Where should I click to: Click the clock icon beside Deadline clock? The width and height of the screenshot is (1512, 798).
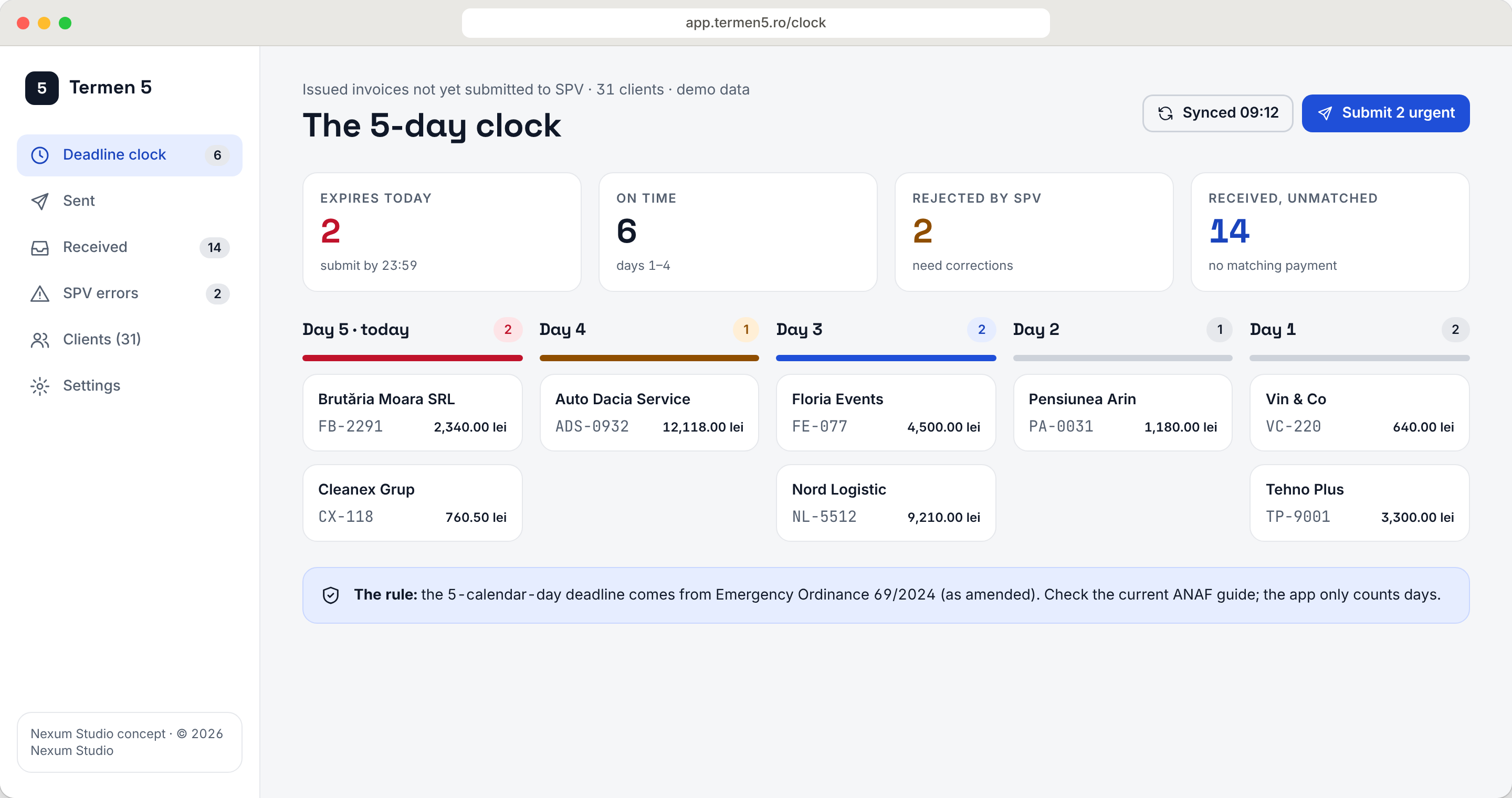pyautogui.click(x=40, y=155)
